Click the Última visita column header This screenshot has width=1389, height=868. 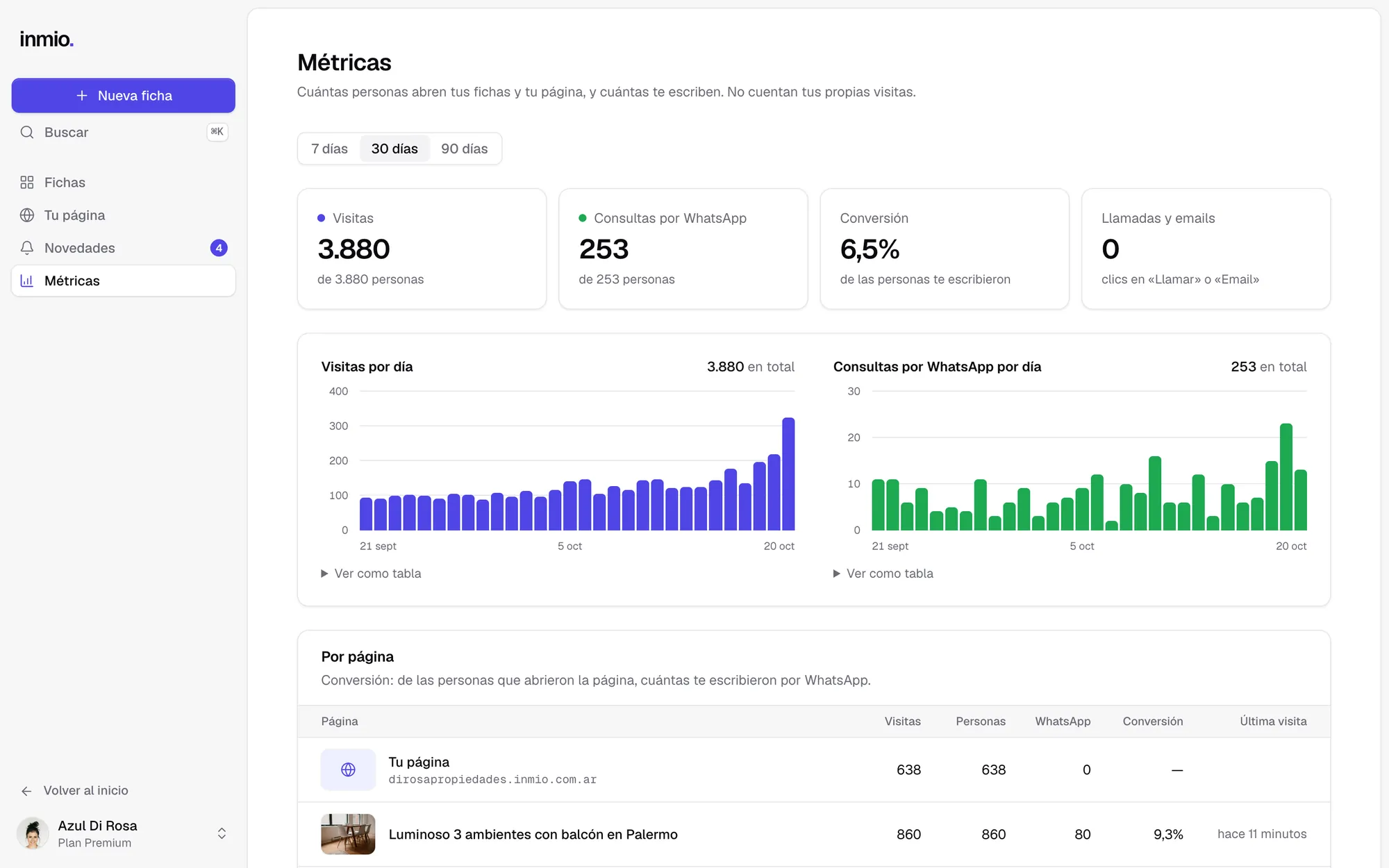click(x=1273, y=721)
